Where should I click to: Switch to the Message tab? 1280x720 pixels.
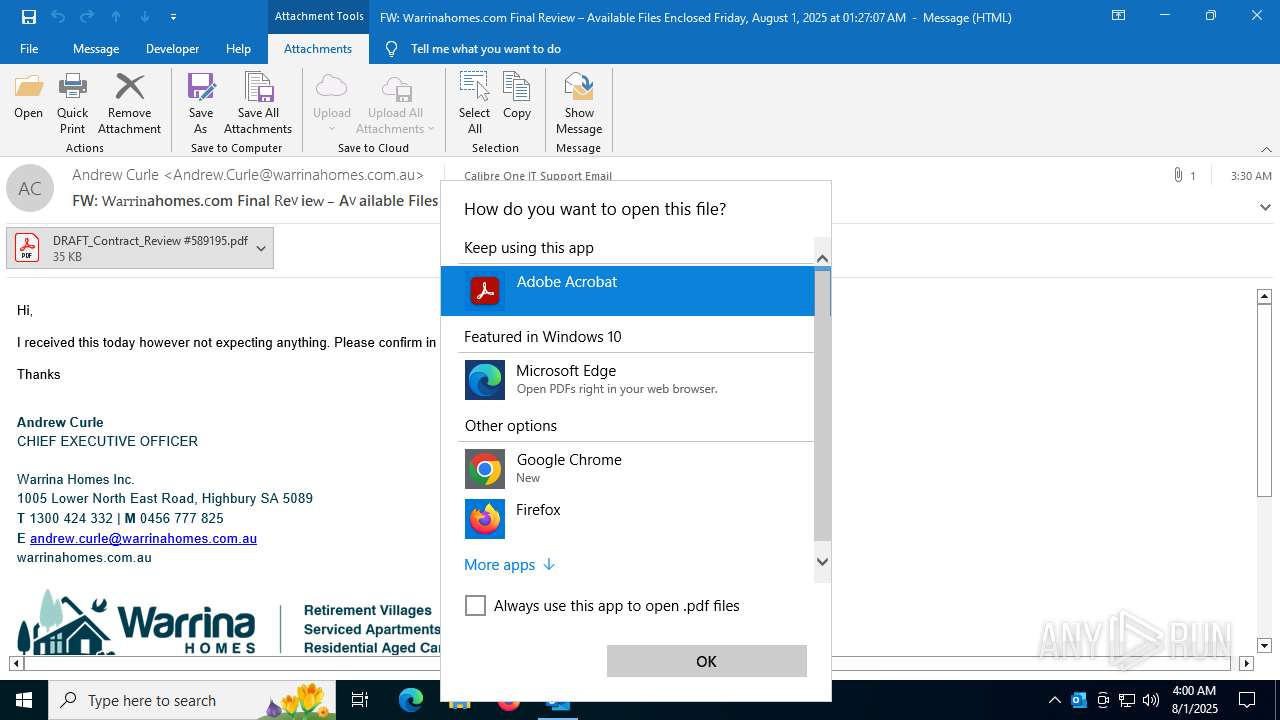[96, 49]
